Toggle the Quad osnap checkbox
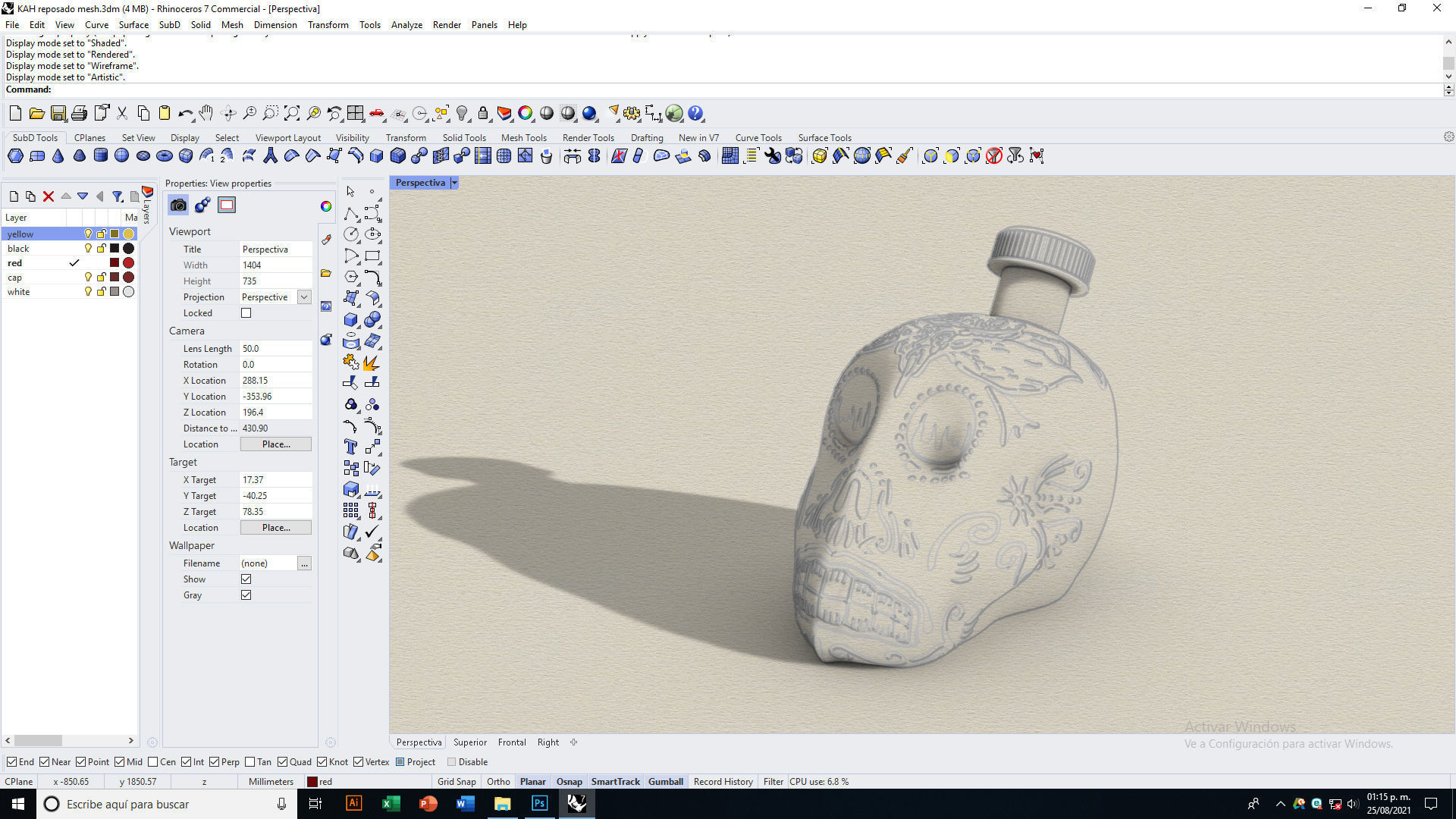This screenshot has width=1456, height=819. click(x=283, y=762)
